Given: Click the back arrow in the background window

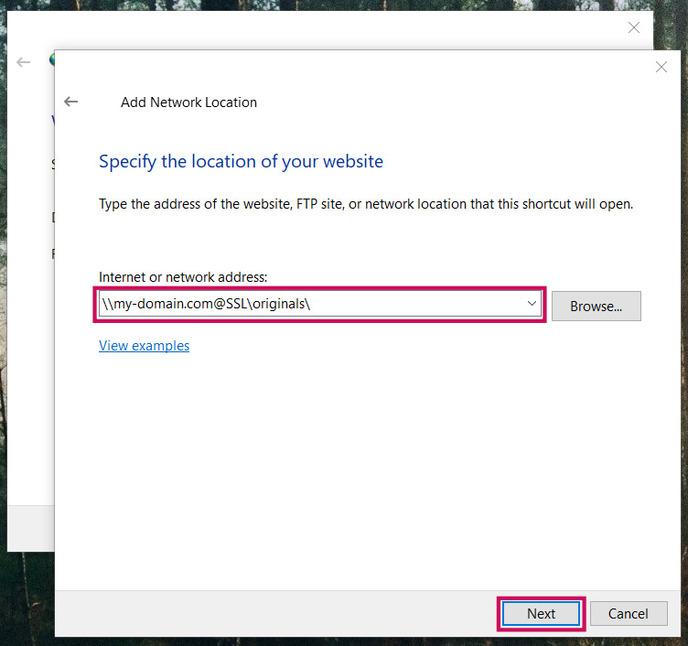Looking at the screenshot, I should tap(23, 62).
